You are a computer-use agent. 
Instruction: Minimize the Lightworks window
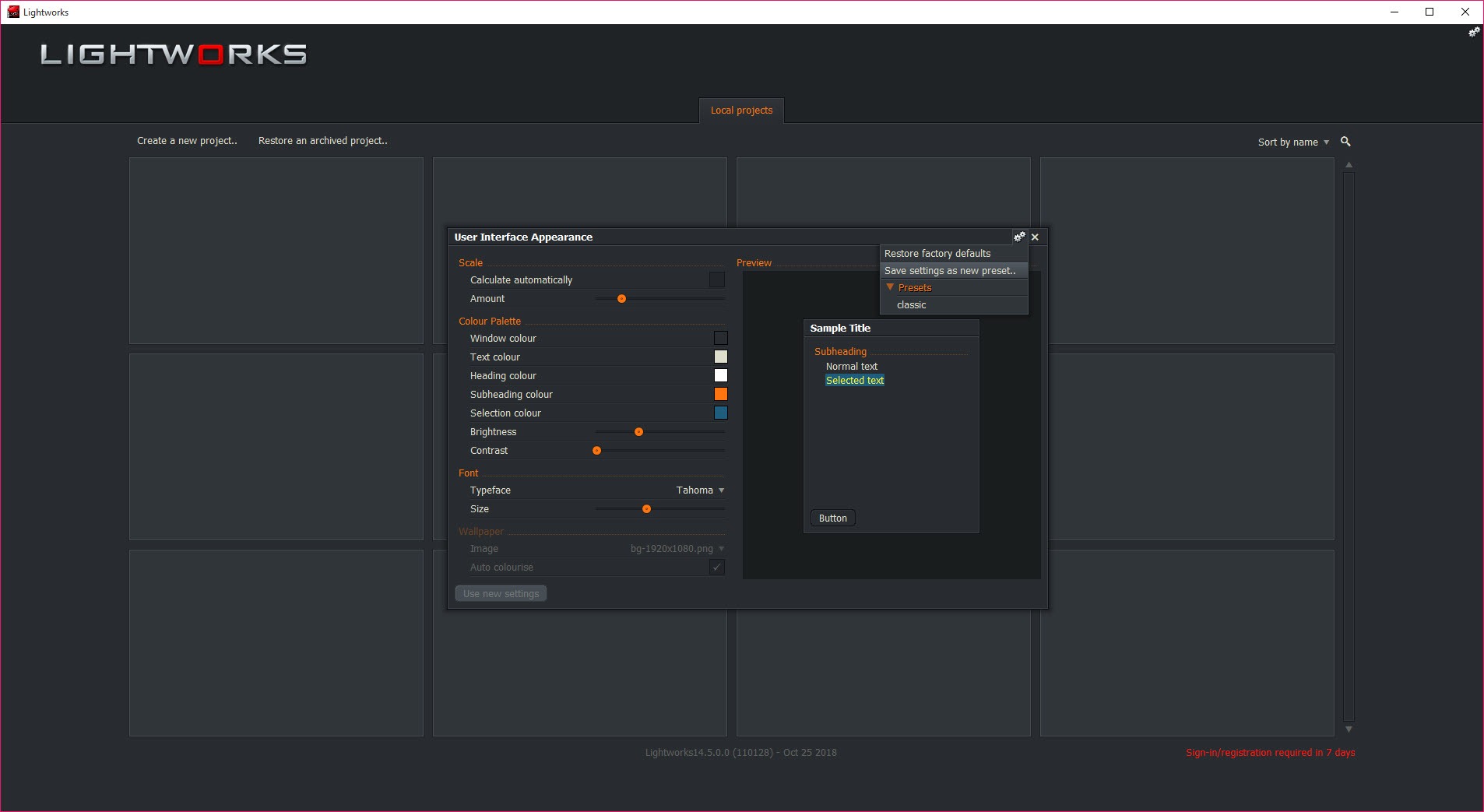pos(1394,12)
